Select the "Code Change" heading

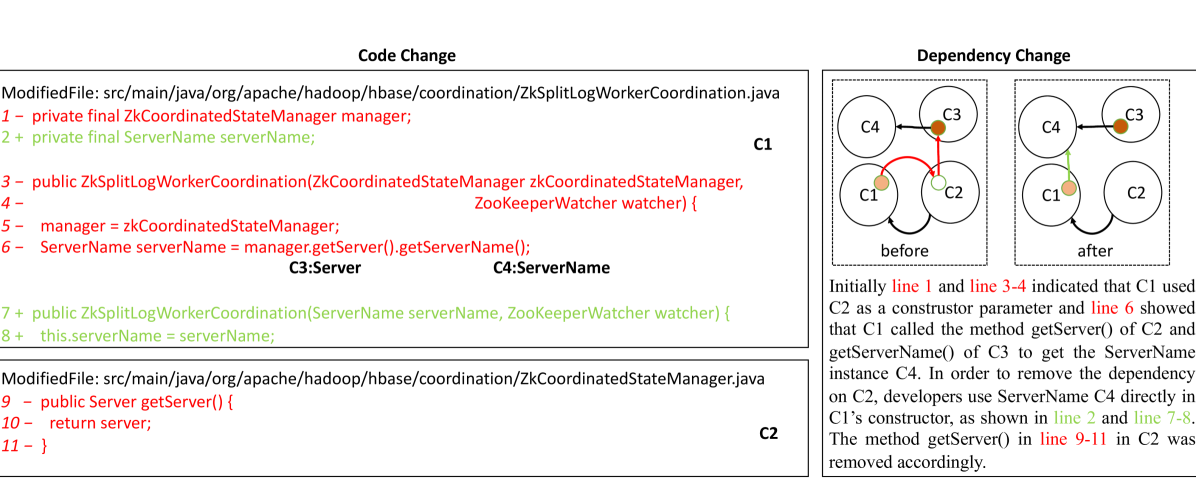click(407, 56)
